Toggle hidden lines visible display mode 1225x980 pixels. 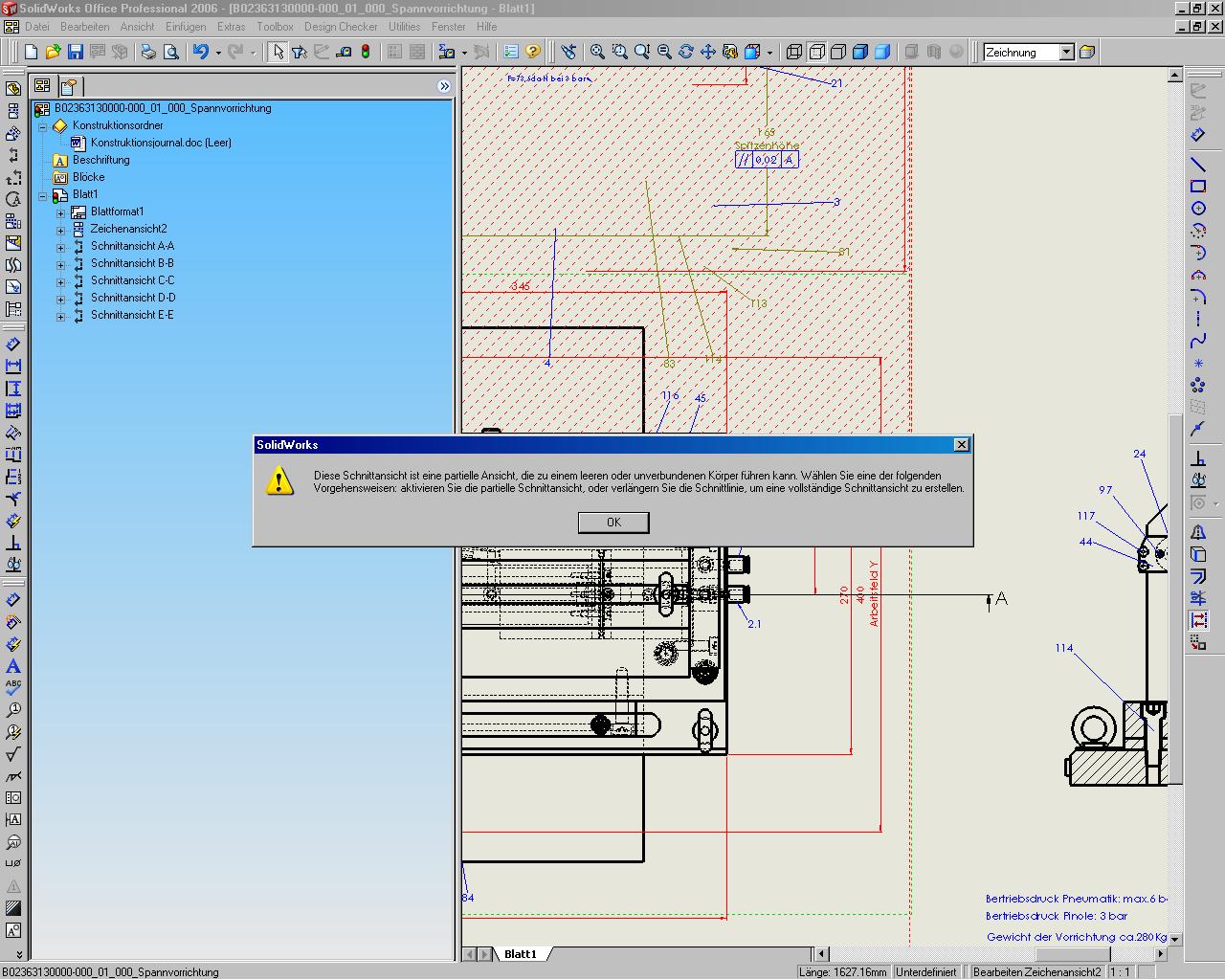(816, 52)
